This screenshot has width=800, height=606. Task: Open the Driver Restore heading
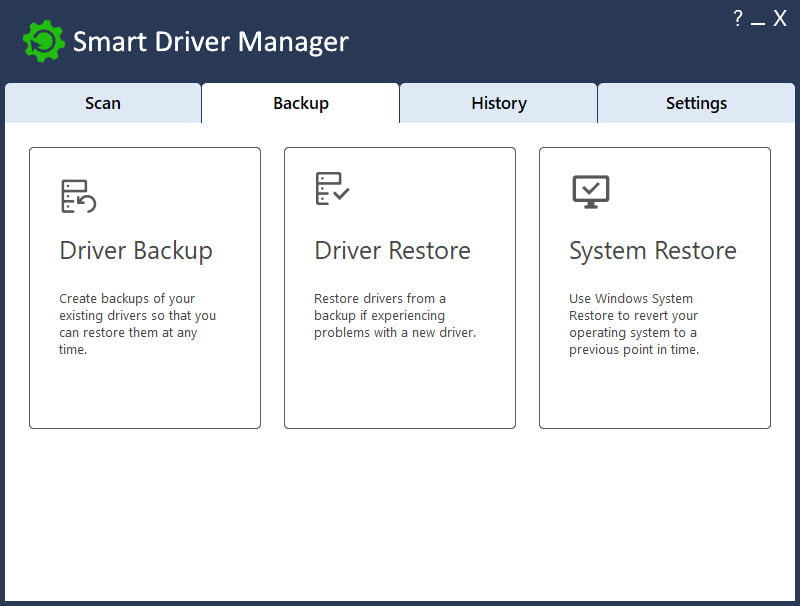pyautogui.click(x=392, y=250)
